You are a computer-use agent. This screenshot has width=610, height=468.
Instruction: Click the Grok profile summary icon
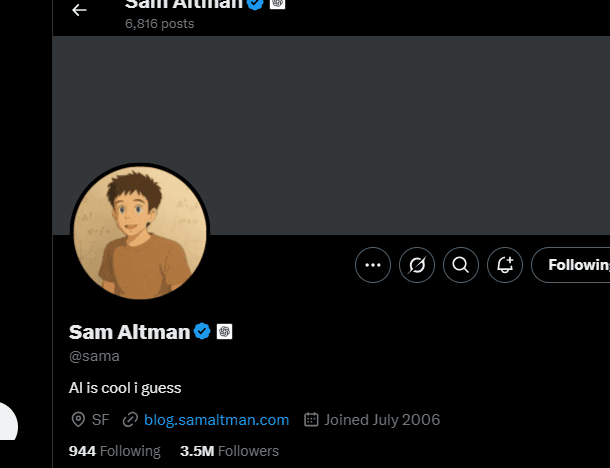(x=417, y=265)
